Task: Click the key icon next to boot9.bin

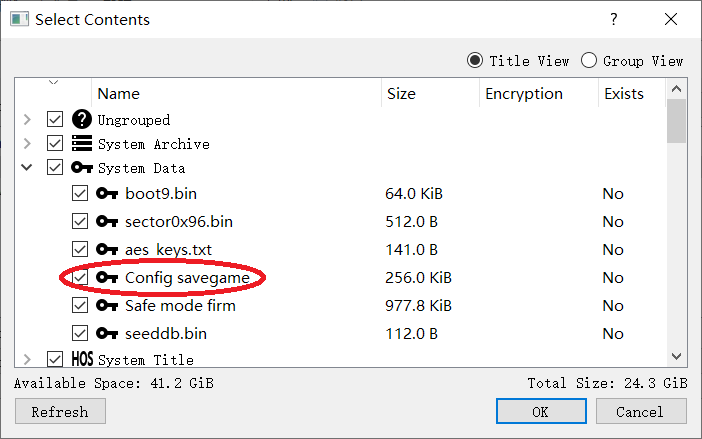Action: pos(107,193)
